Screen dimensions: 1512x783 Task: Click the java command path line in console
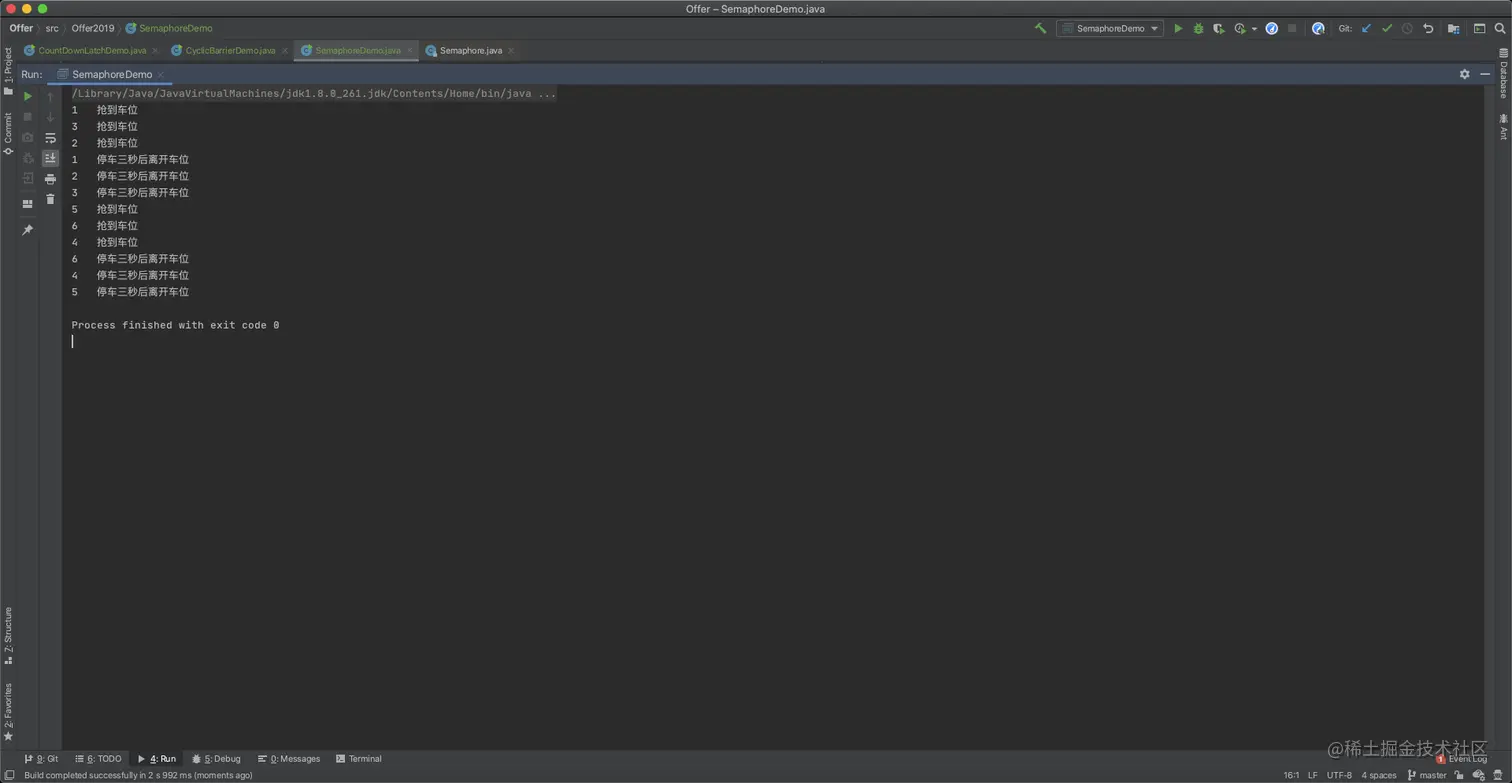(x=314, y=94)
